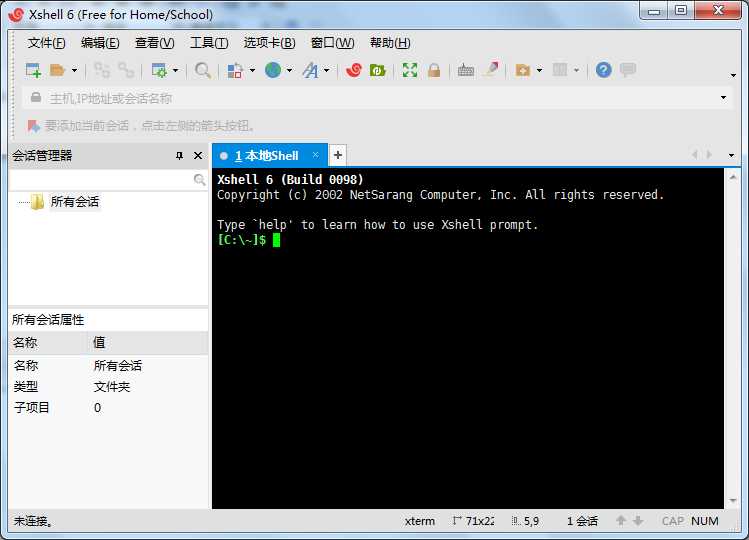Open the 工具(T) menu
Viewport: 749px width, 540px height.
[x=209, y=43]
